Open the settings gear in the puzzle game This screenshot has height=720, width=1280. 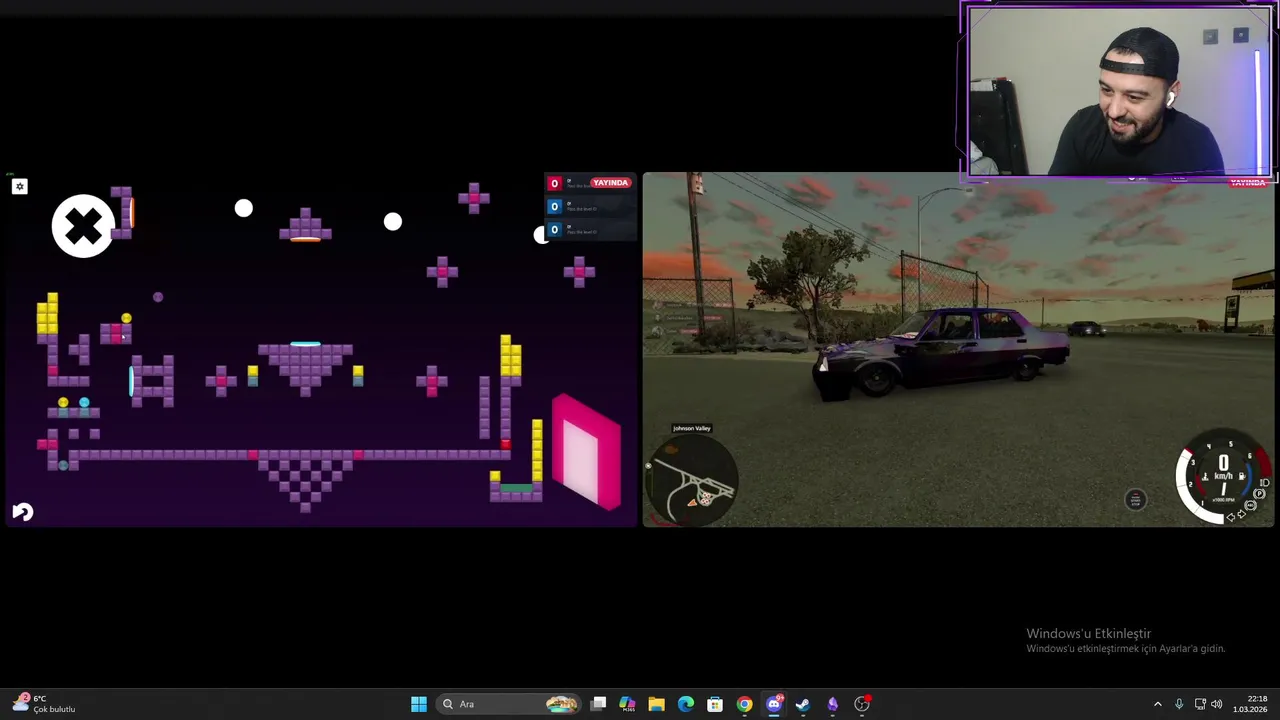(x=19, y=186)
